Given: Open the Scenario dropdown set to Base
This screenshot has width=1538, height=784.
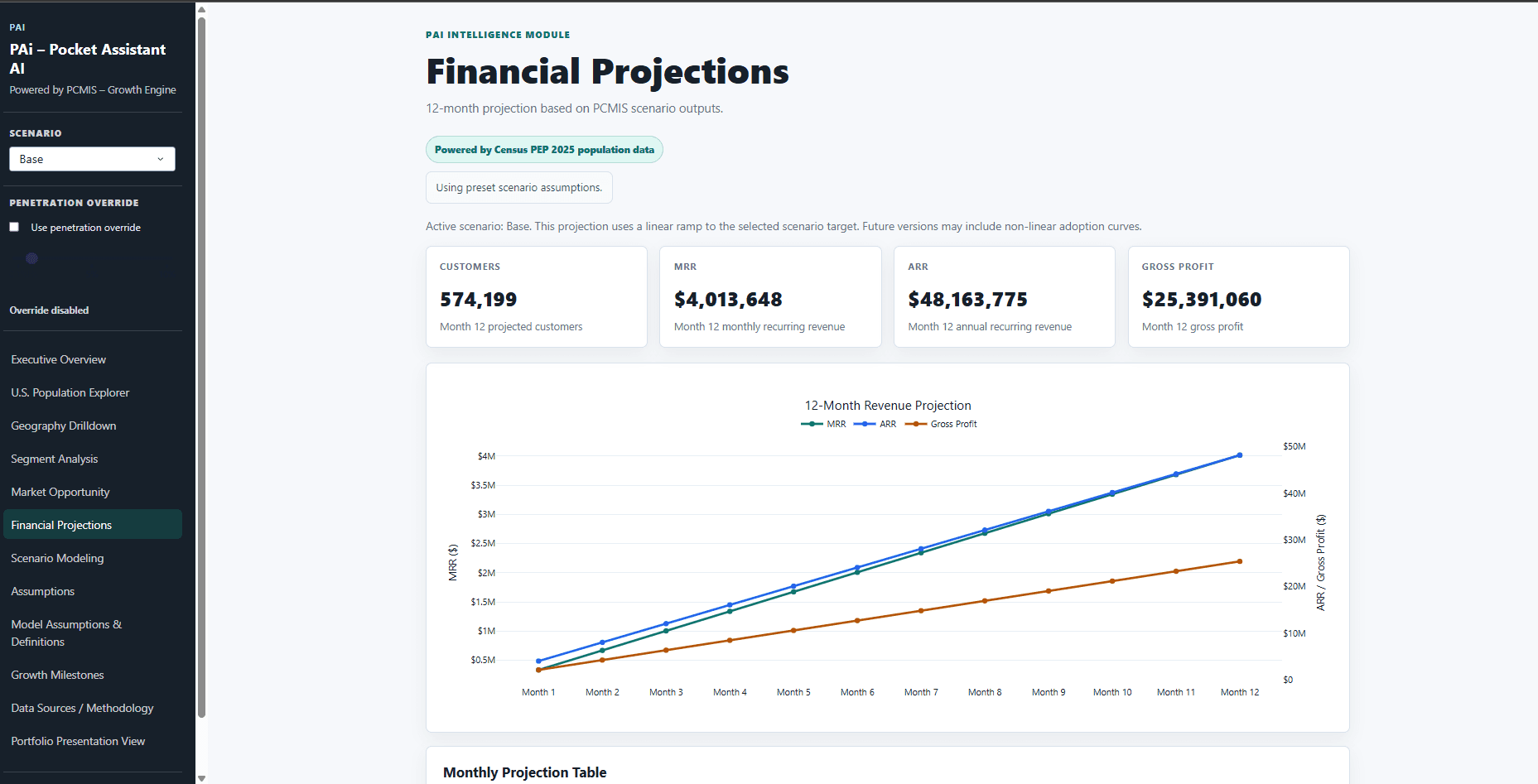Looking at the screenshot, I should (x=92, y=159).
